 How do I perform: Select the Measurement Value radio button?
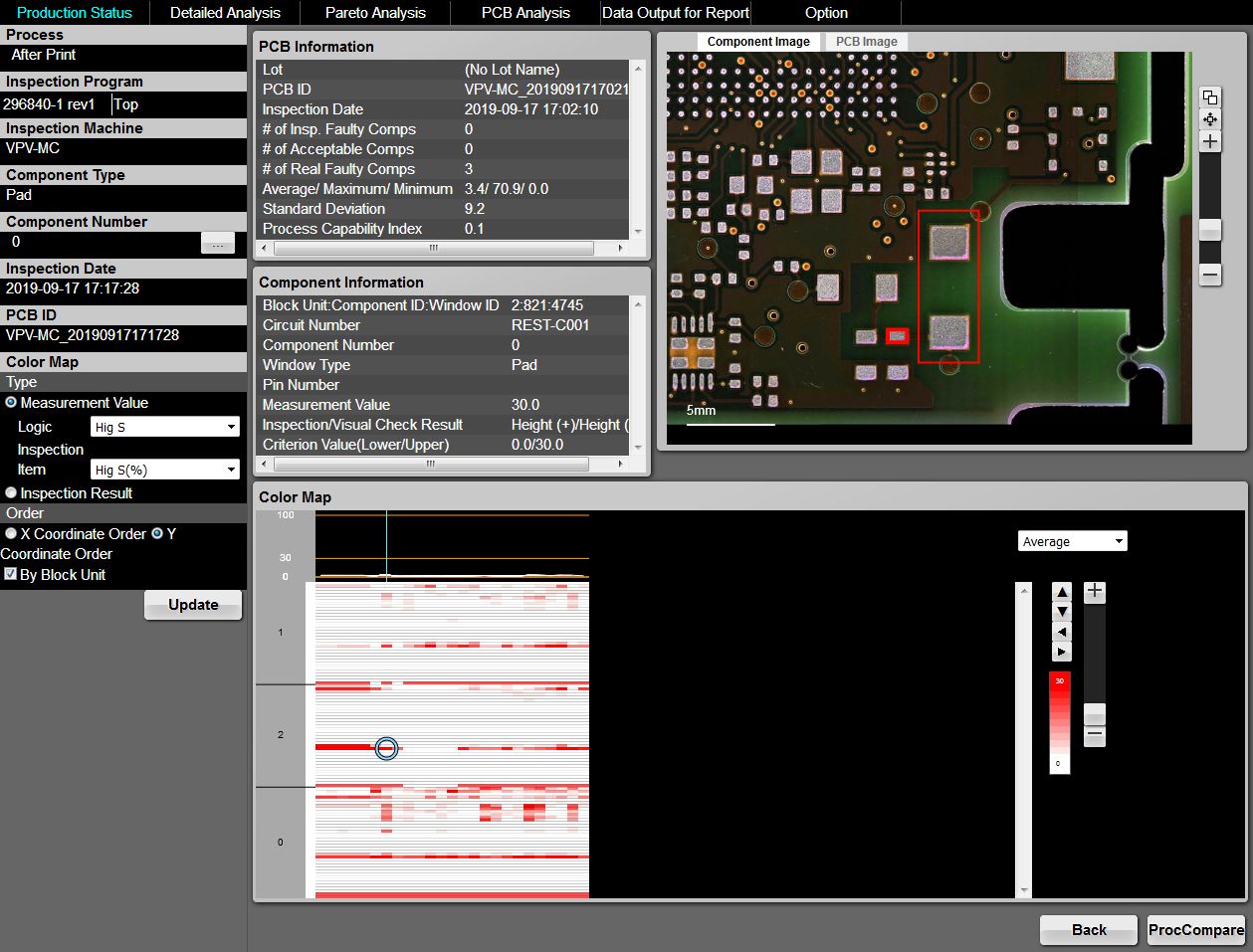click(x=11, y=403)
